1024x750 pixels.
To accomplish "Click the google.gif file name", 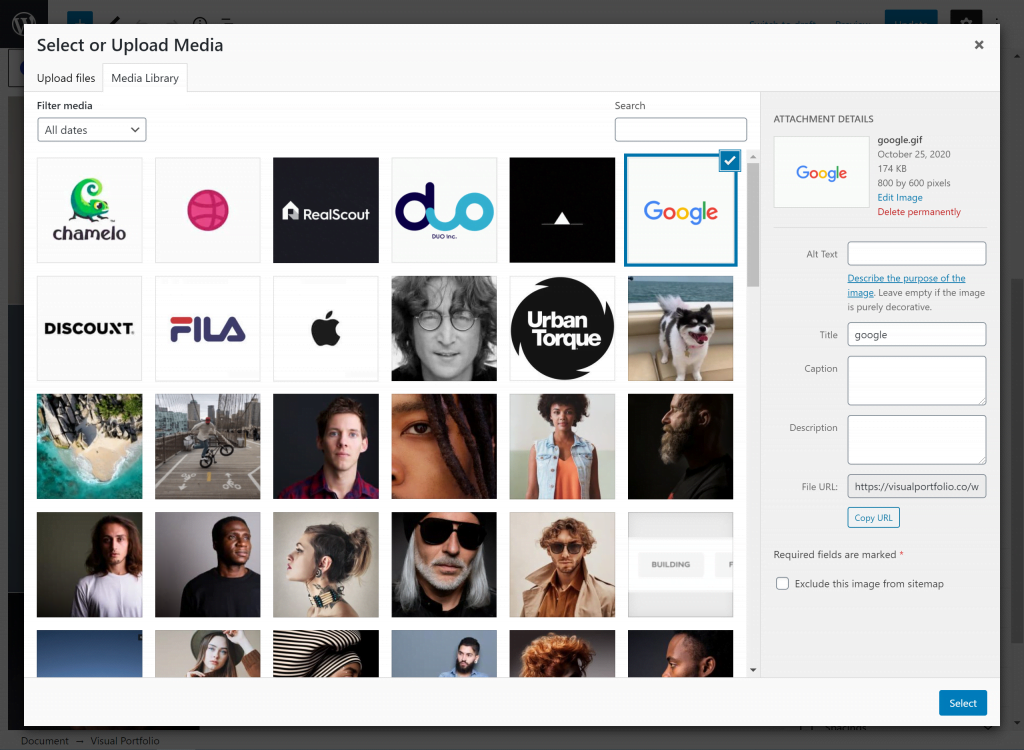I will click(900, 140).
